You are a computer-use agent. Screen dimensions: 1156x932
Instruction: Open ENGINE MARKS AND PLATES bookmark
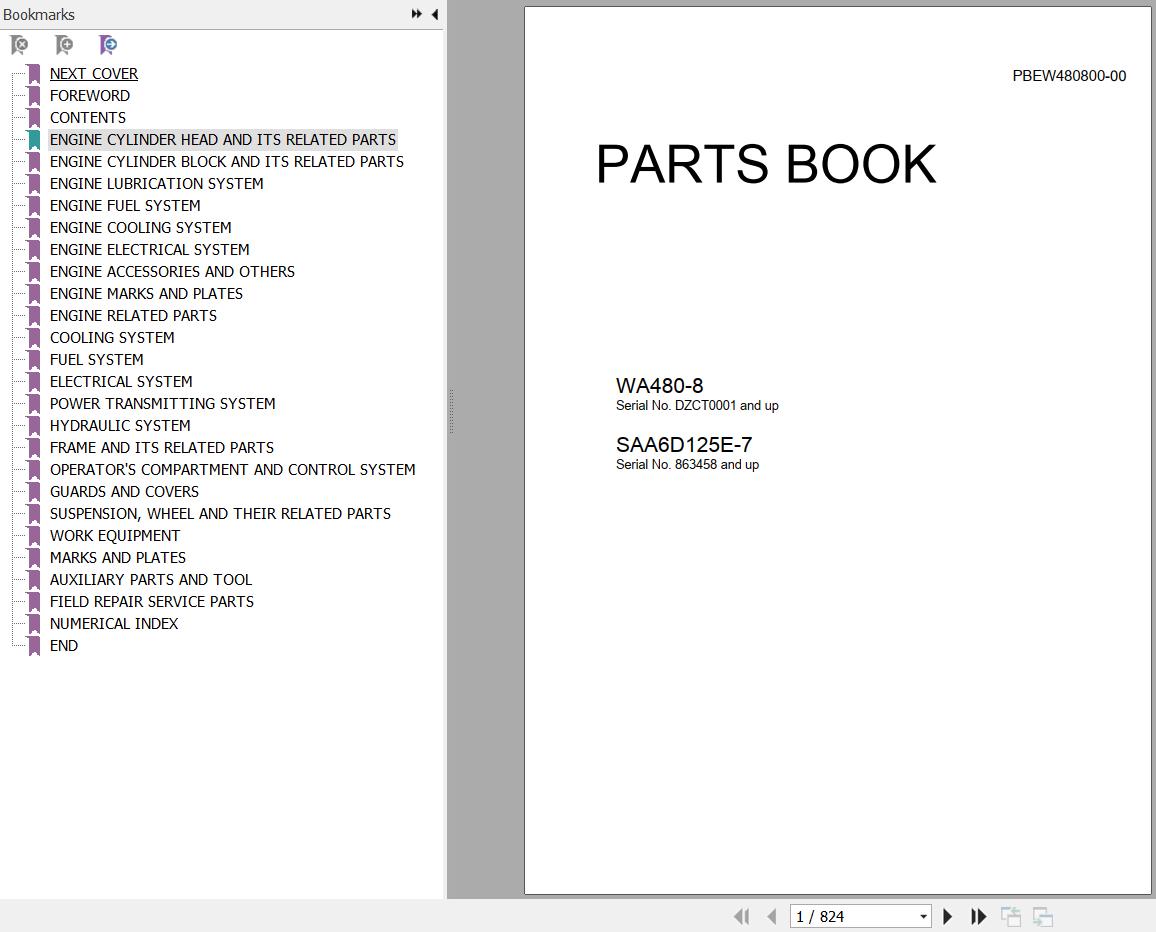(146, 293)
